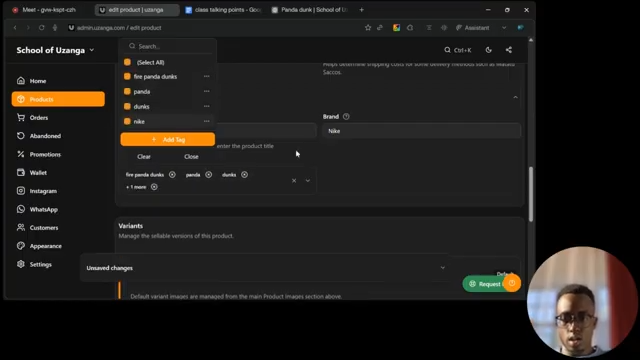Click the Instagram sidebar icon
640x360 pixels.
(21, 191)
